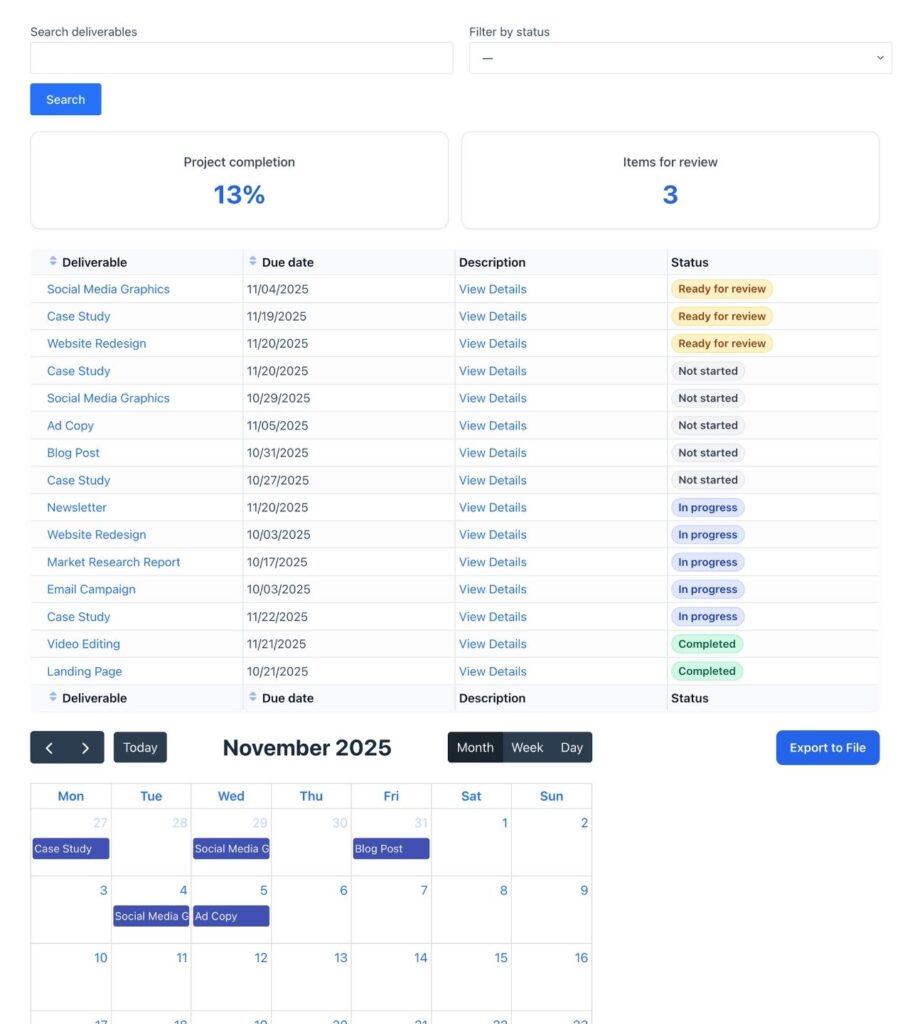
Task: Open the Blog Post event on the calendar
Action: (x=390, y=848)
